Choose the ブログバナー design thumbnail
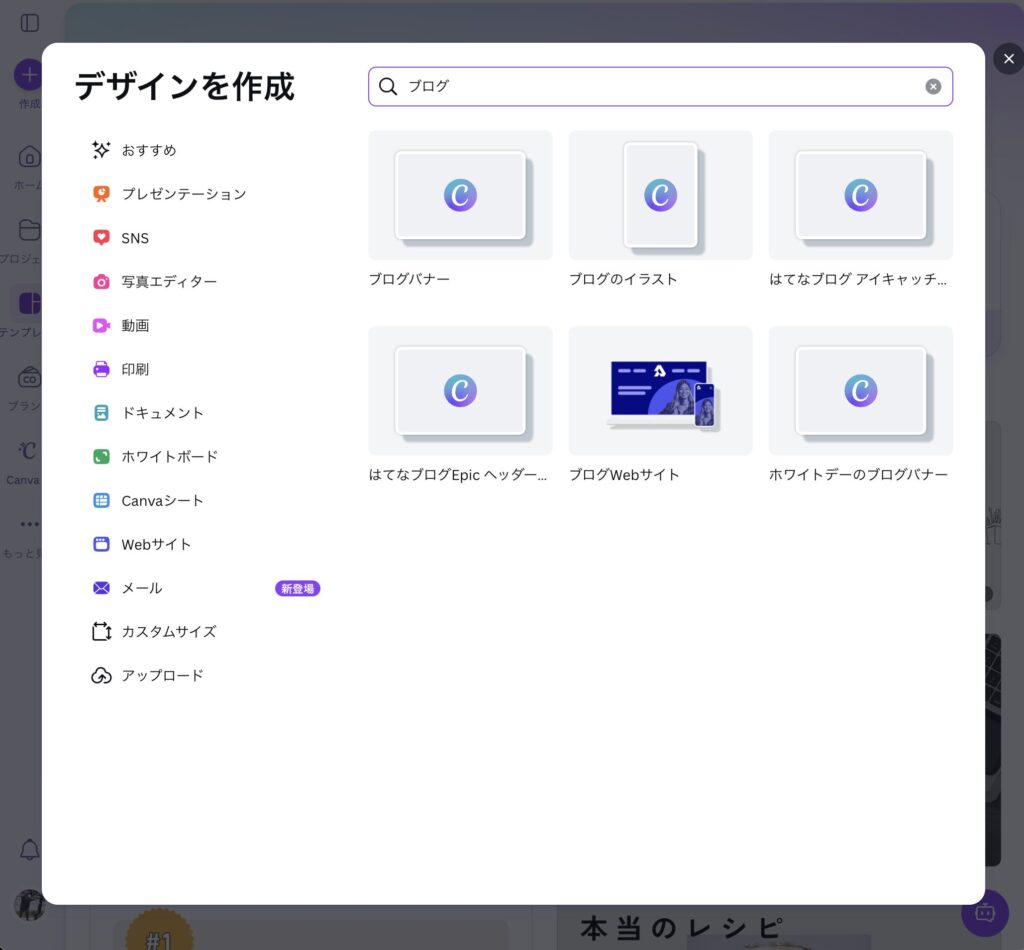Viewport: 1024px width, 950px height. click(x=460, y=196)
